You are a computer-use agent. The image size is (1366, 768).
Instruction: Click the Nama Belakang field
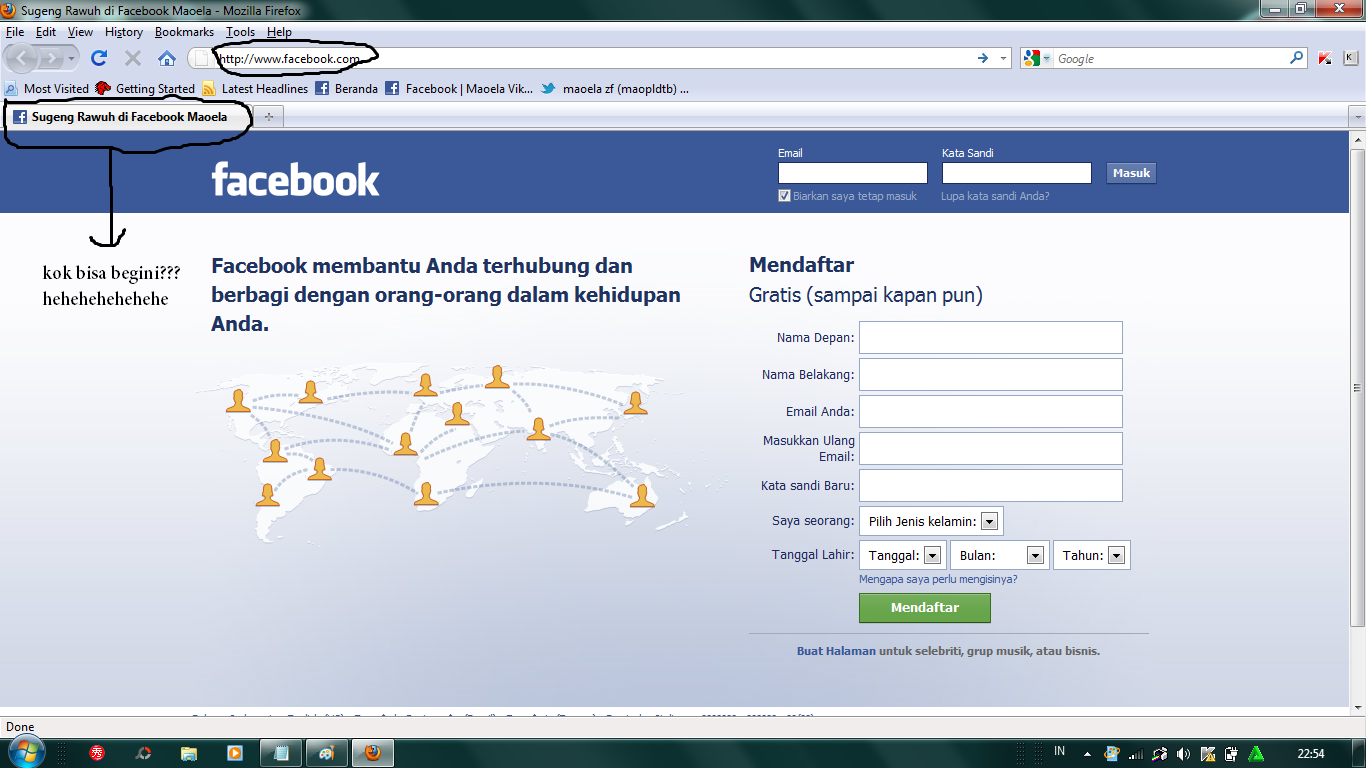click(x=991, y=374)
